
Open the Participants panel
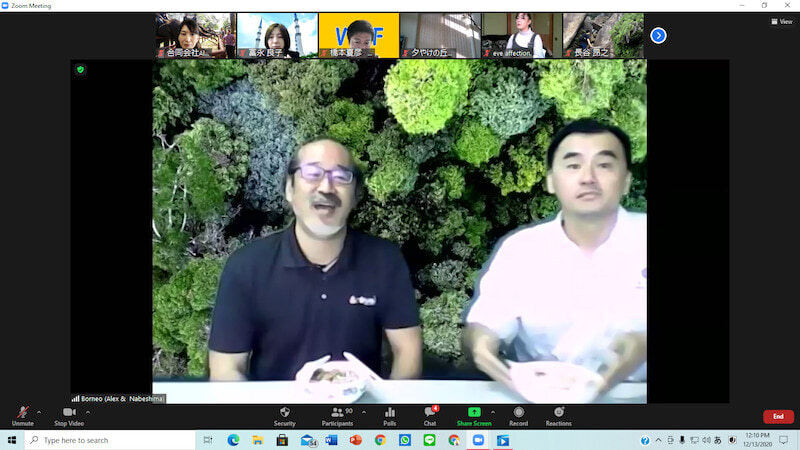(336, 412)
